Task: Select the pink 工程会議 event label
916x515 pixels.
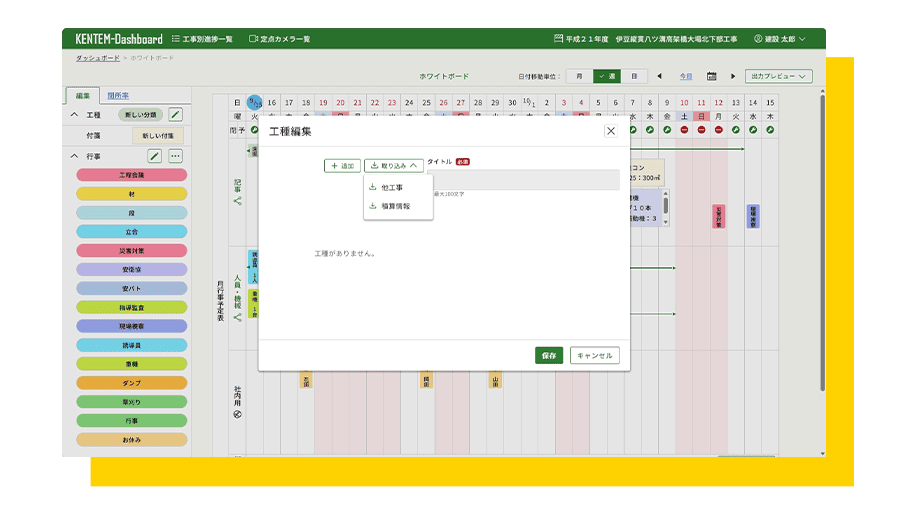Action: (x=131, y=175)
